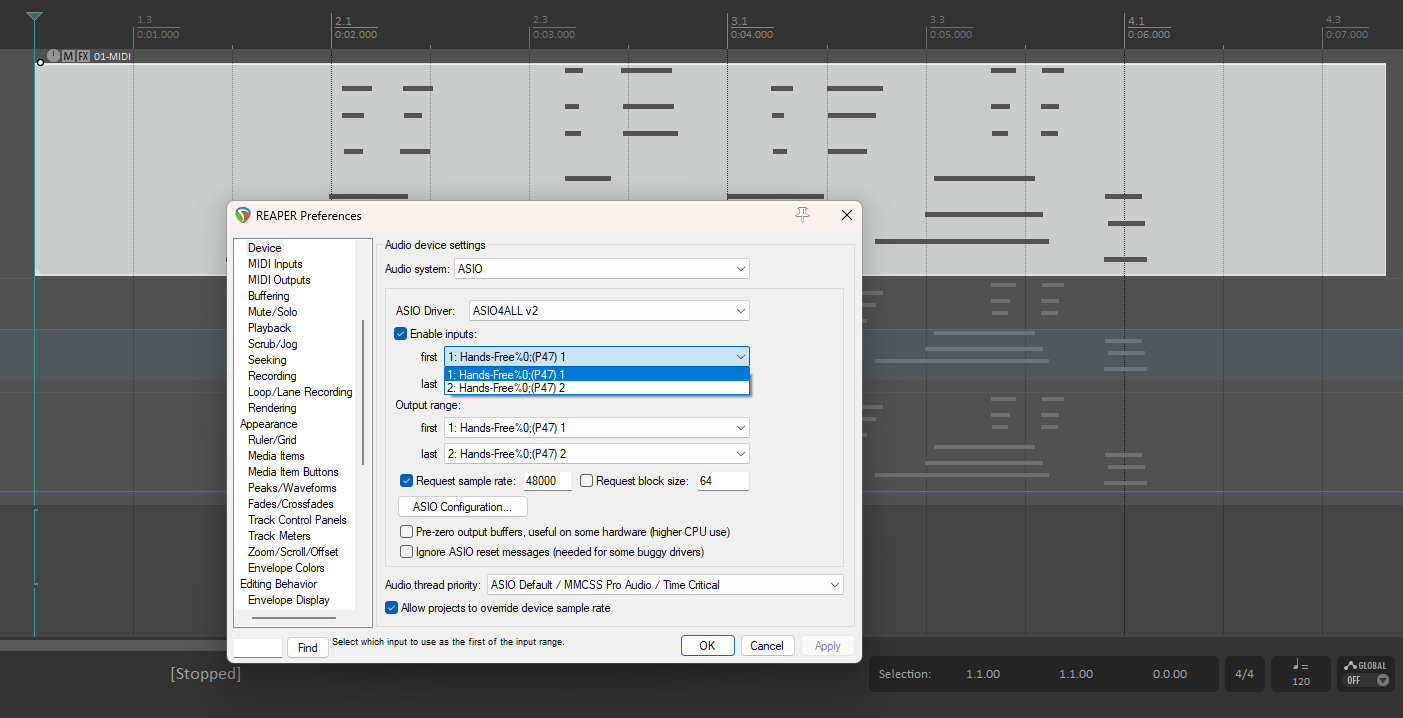Click Cancel in REAPER Preferences

[767, 646]
